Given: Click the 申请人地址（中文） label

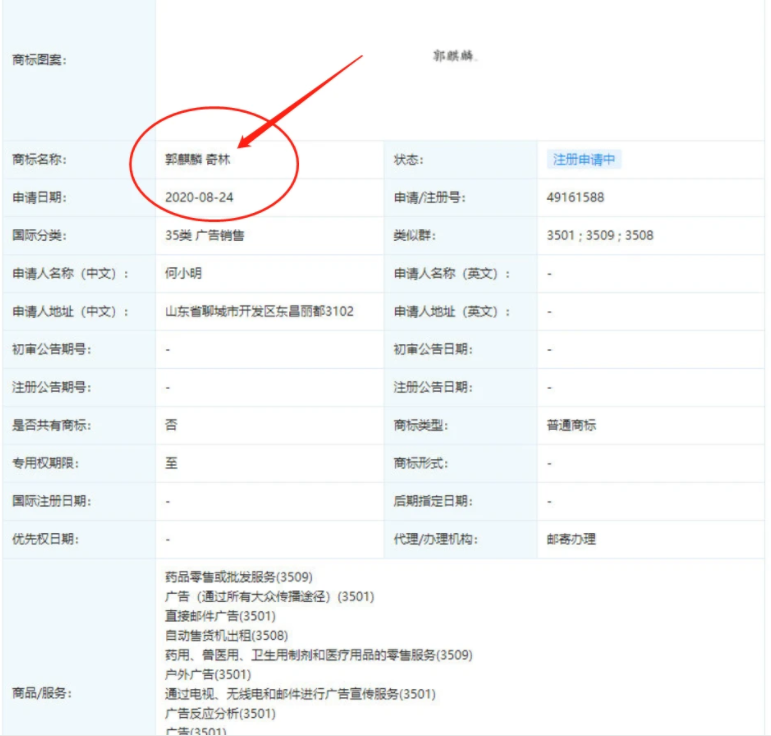Looking at the screenshot, I should pyautogui.click(x=70, y=311).
